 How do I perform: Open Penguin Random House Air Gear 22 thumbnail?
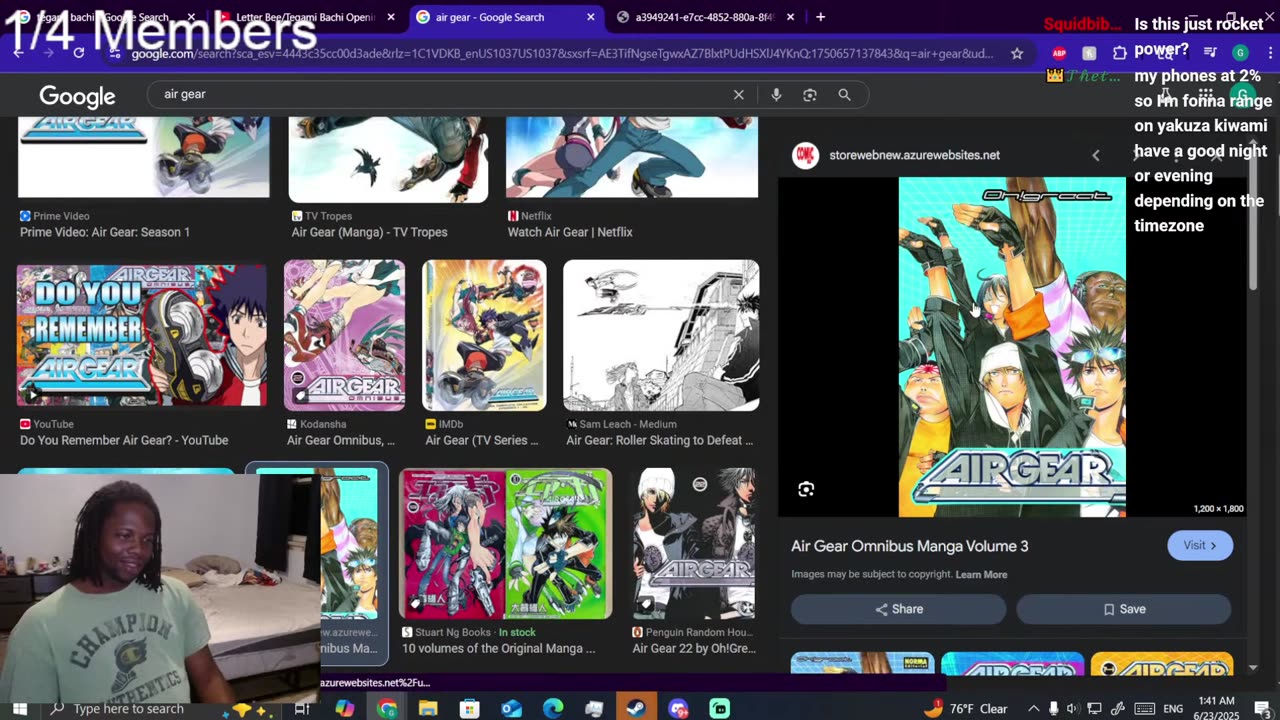click(694, 544)
